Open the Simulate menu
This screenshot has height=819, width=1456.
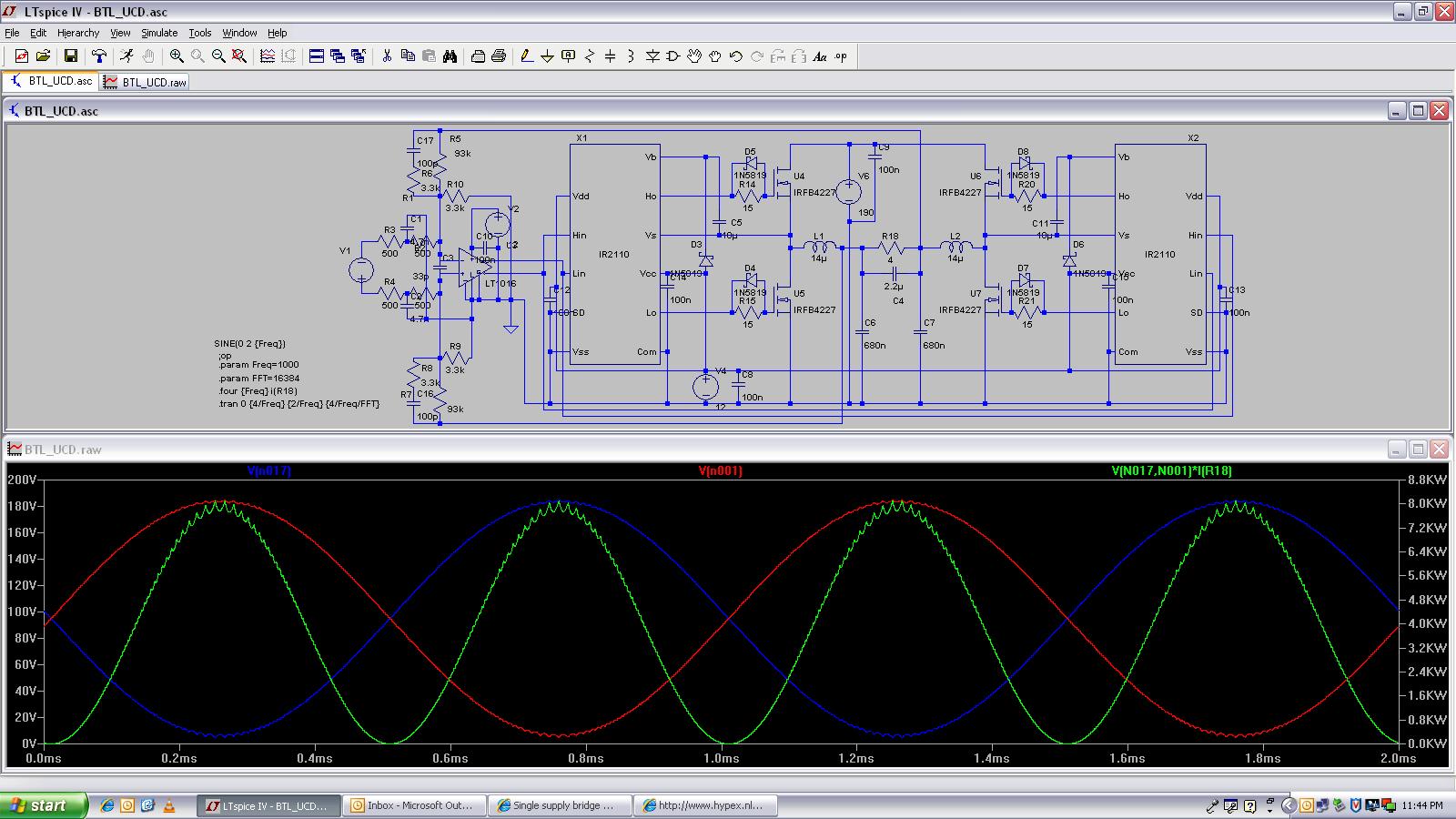pos(159,33)
